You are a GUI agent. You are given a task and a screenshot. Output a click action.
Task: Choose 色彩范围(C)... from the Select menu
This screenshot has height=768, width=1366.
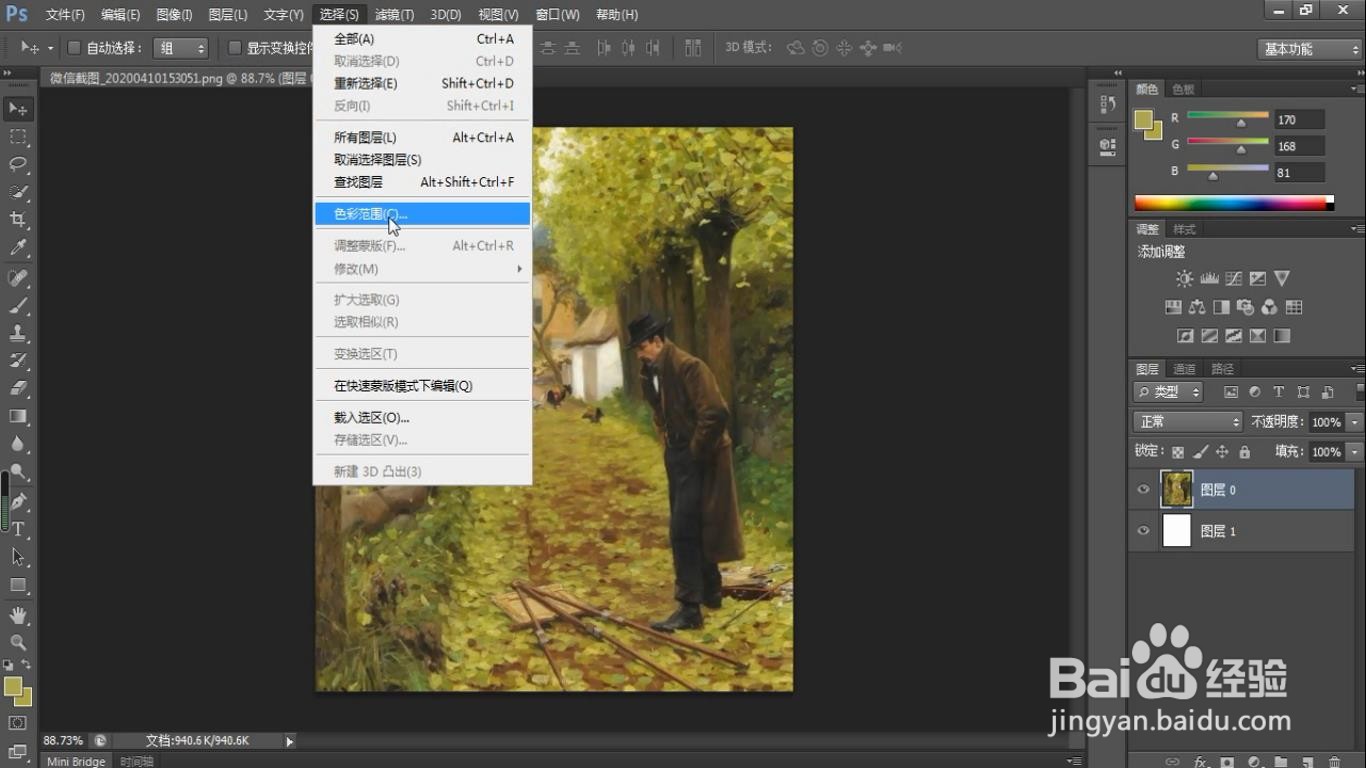[x=422, y=214]
